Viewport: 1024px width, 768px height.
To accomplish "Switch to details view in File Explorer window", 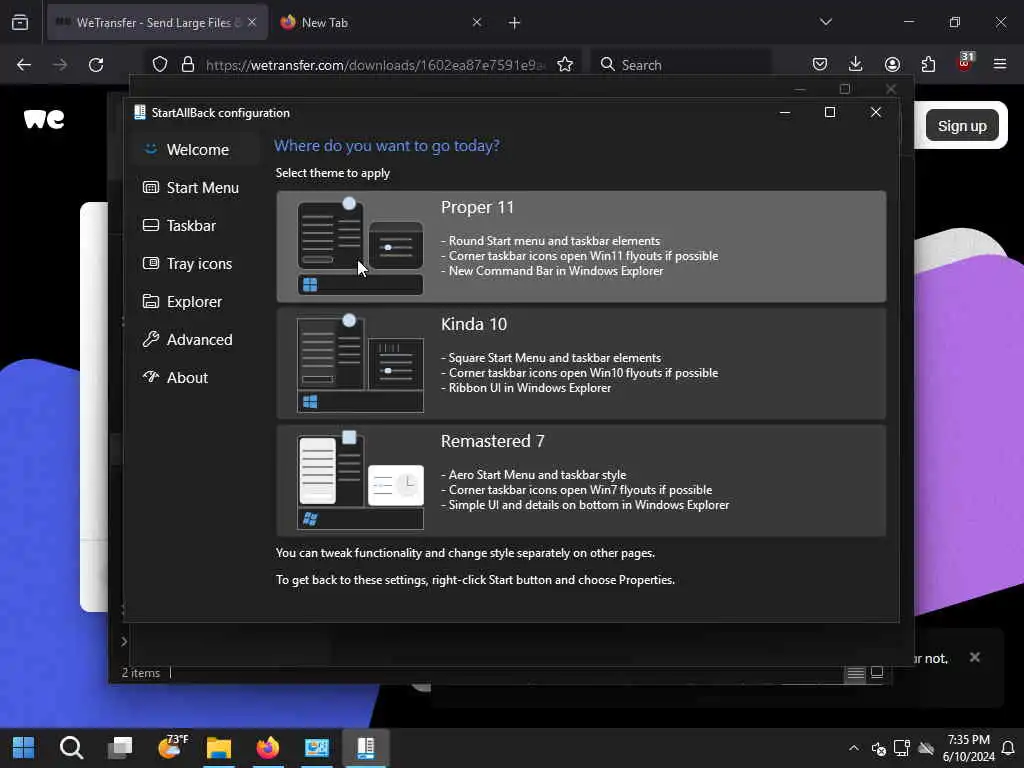I will 856,673.
